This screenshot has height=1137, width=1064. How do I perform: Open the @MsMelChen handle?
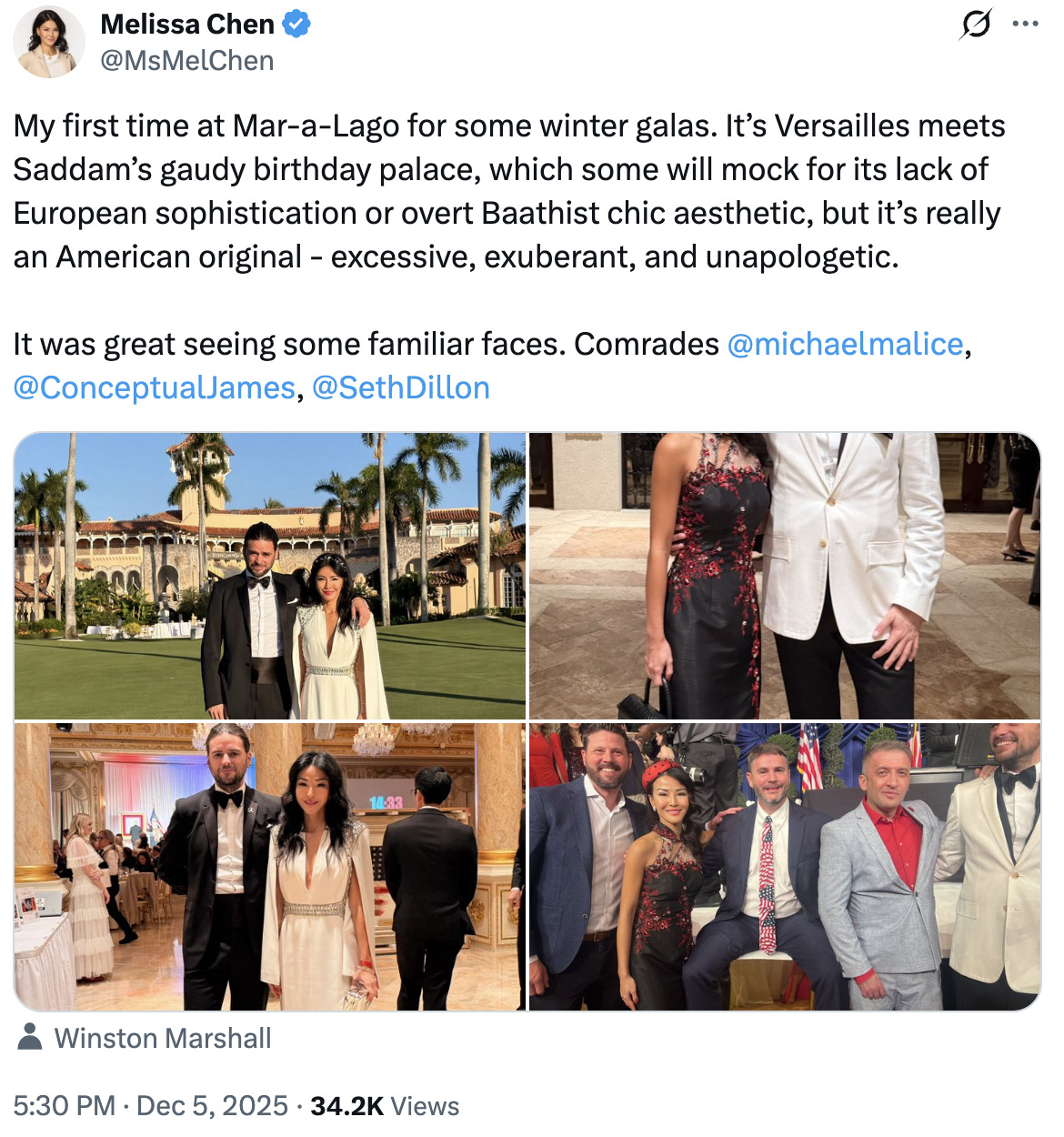tap(187, 61)
